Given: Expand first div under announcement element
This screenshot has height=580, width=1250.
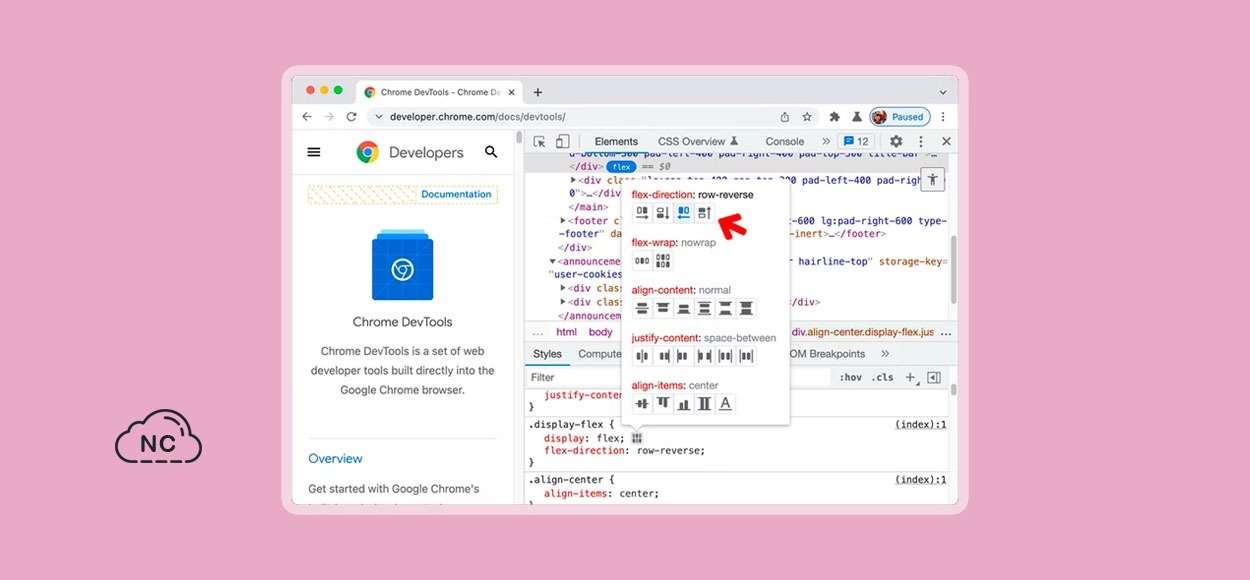Looking at the screenshot, I should (x=563, y=288).
